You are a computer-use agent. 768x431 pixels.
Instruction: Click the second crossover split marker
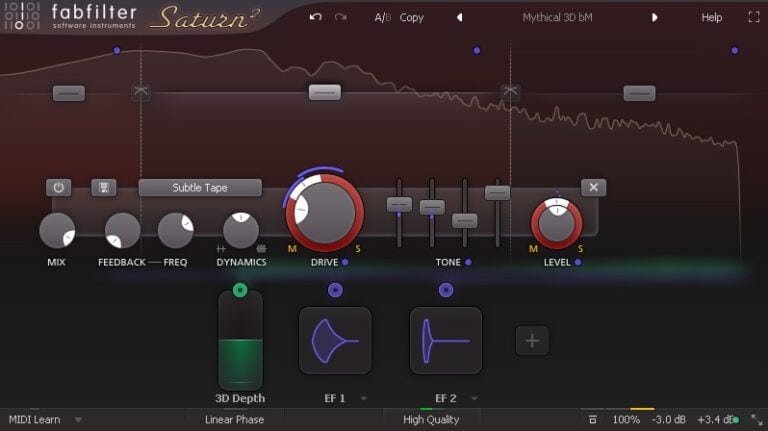coord(510,92)
